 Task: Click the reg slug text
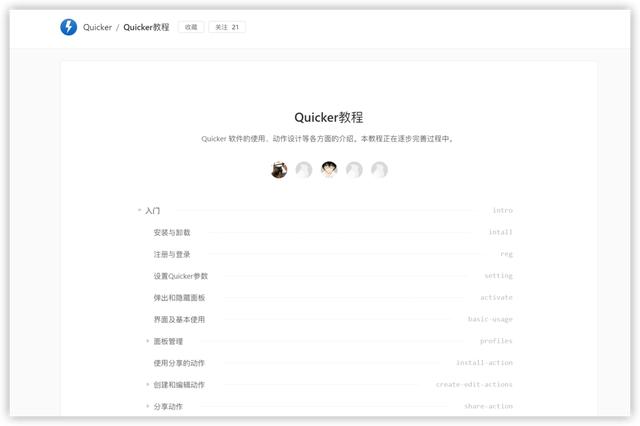507,254
